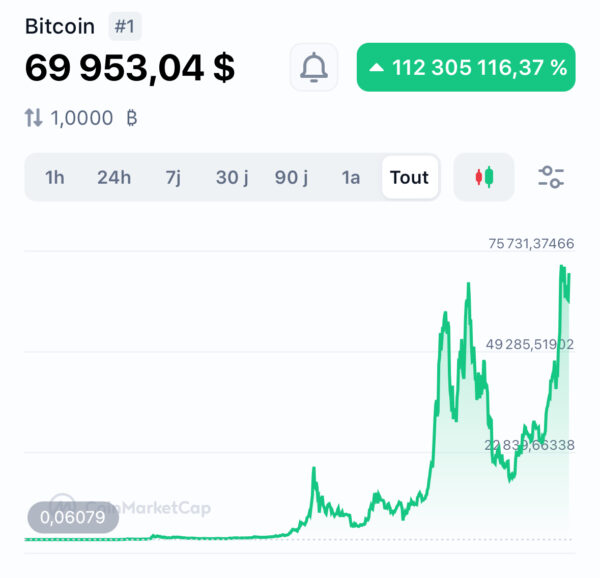
Task: Tap the 112 305 116,37 % change badge
Action: (466, 67)
